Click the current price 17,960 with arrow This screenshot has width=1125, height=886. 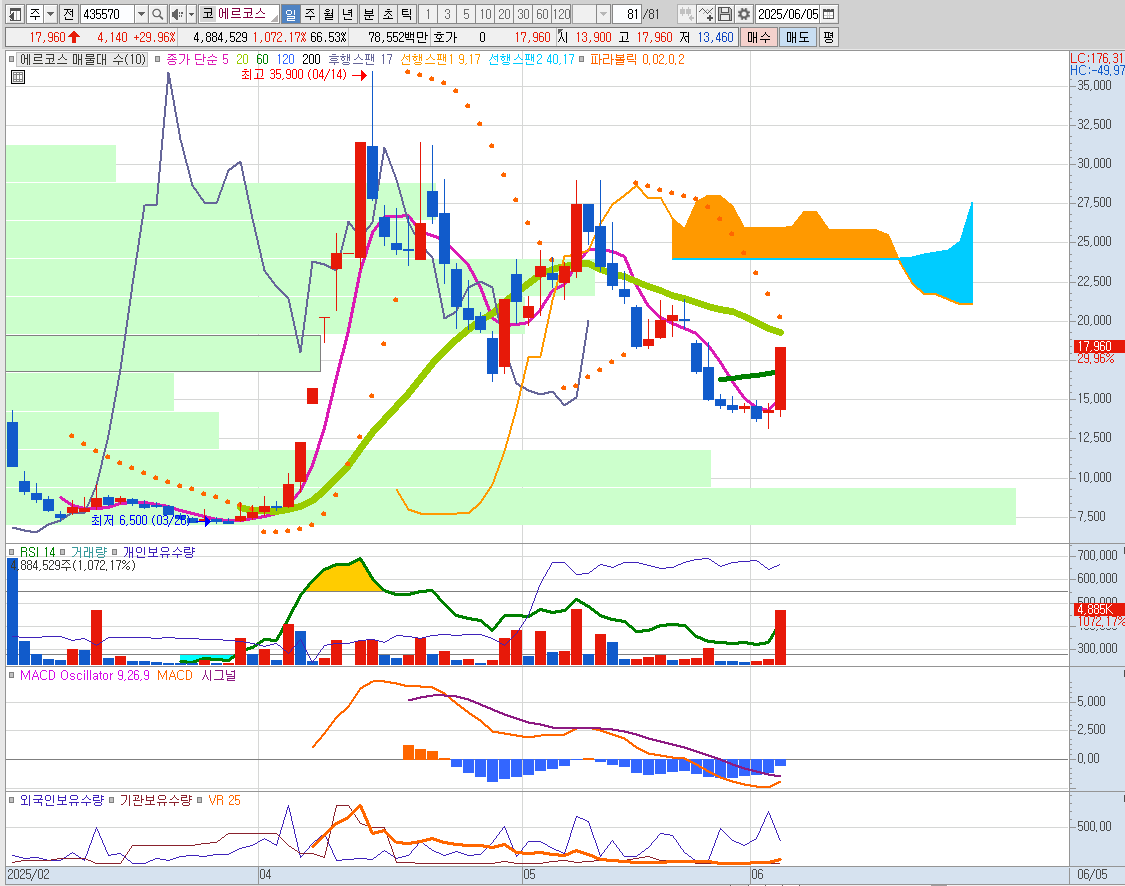tap(54, 37)
